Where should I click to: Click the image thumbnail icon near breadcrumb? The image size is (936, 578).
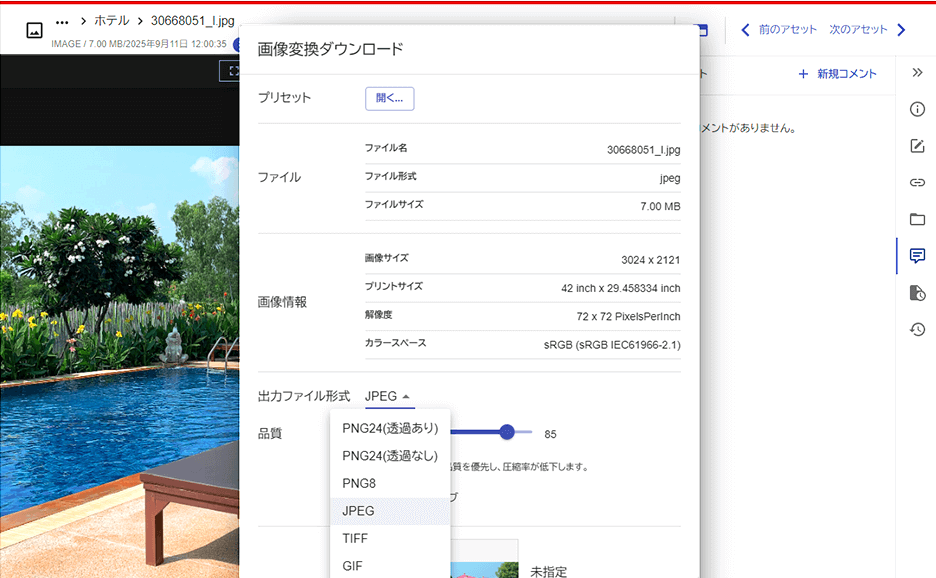[x=33, y=30]
